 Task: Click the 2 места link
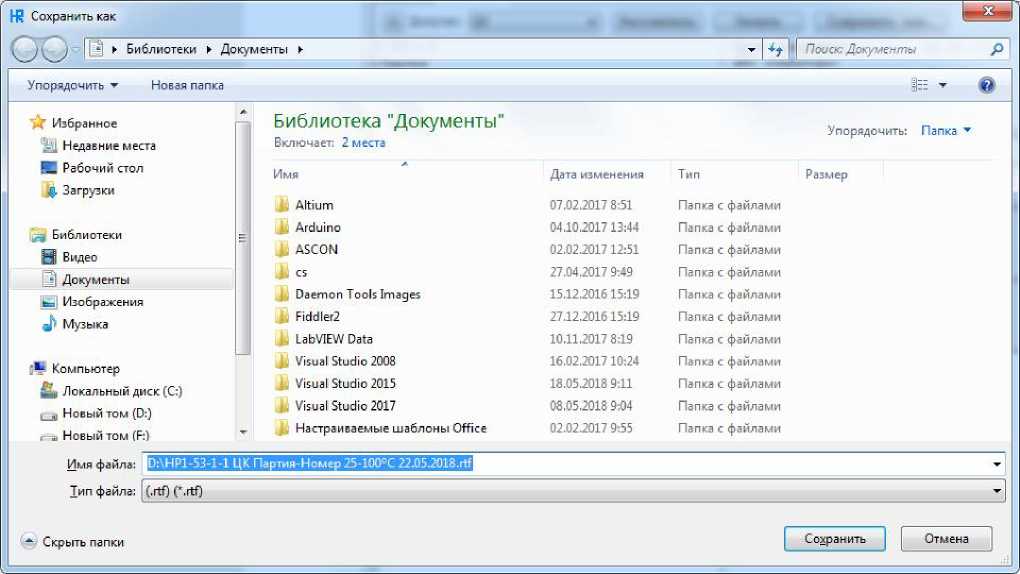pyautogui.click(x=363, y=143)
